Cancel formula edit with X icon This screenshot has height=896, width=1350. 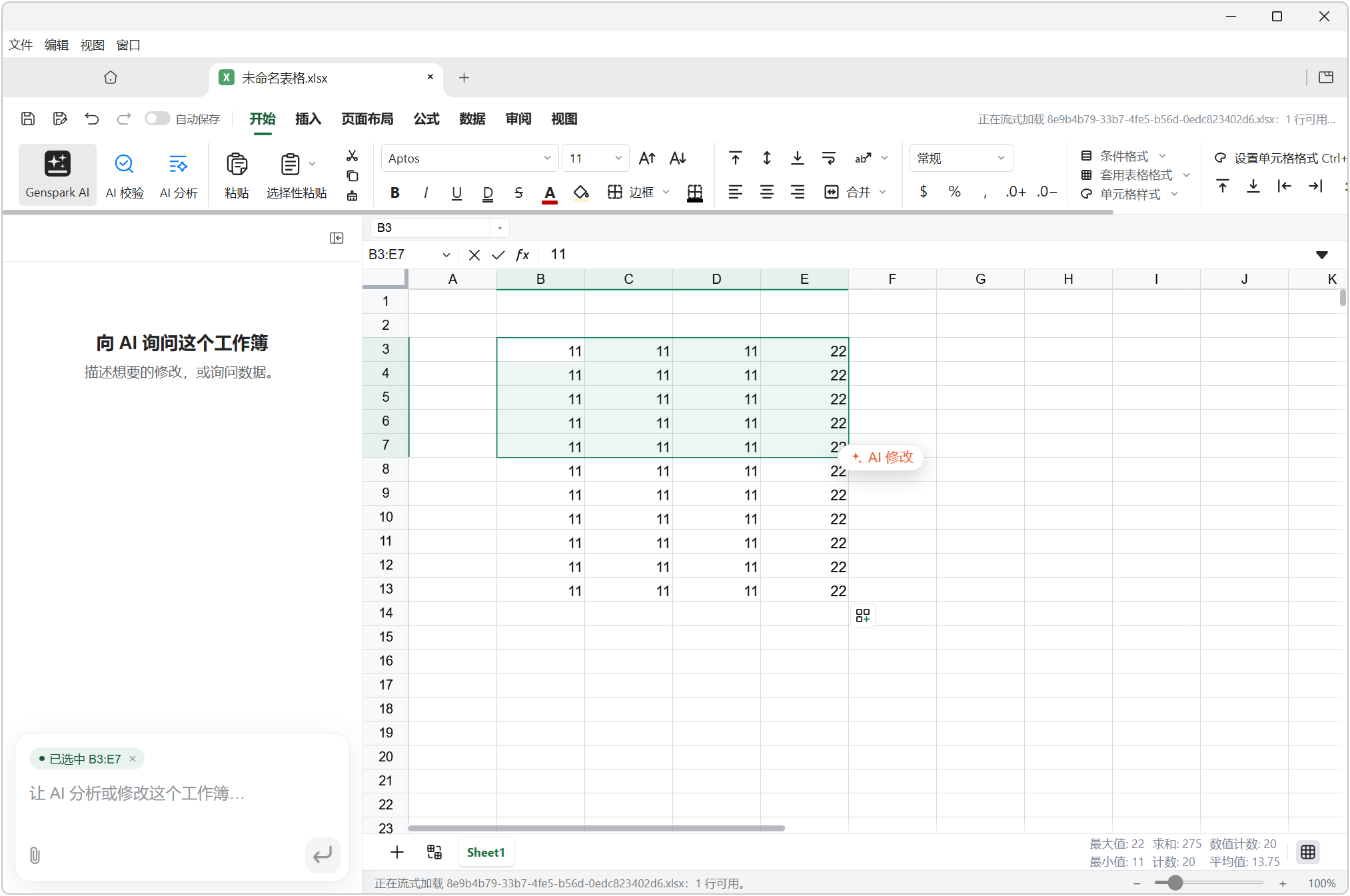click(474, 254)
